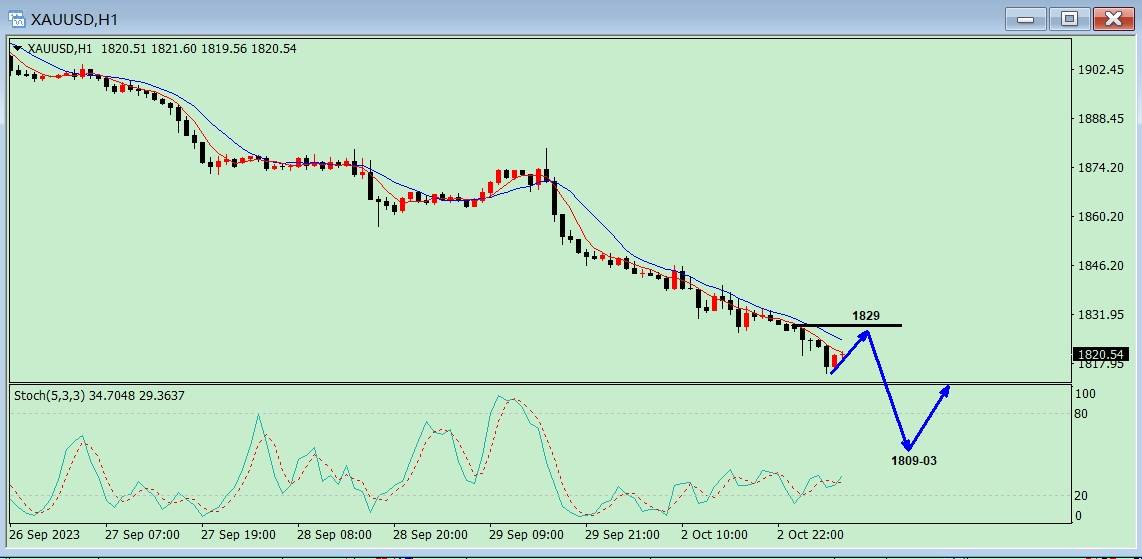Click the 26 Sep 2023 date label
The width and height of the screenshot is (1142, 559).
[47, 535]
